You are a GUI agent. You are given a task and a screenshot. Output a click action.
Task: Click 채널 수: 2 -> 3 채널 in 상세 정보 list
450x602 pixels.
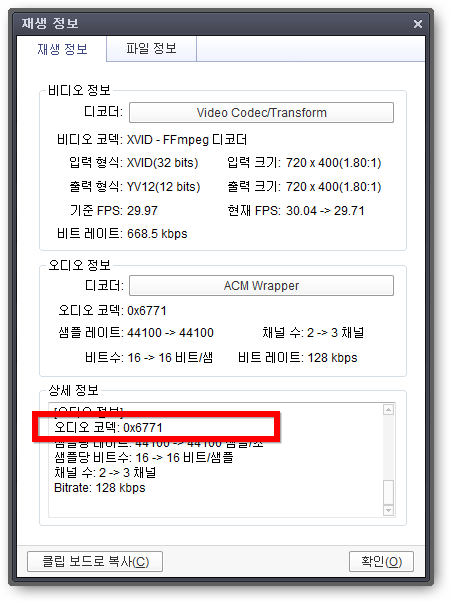tap(105, 472)
